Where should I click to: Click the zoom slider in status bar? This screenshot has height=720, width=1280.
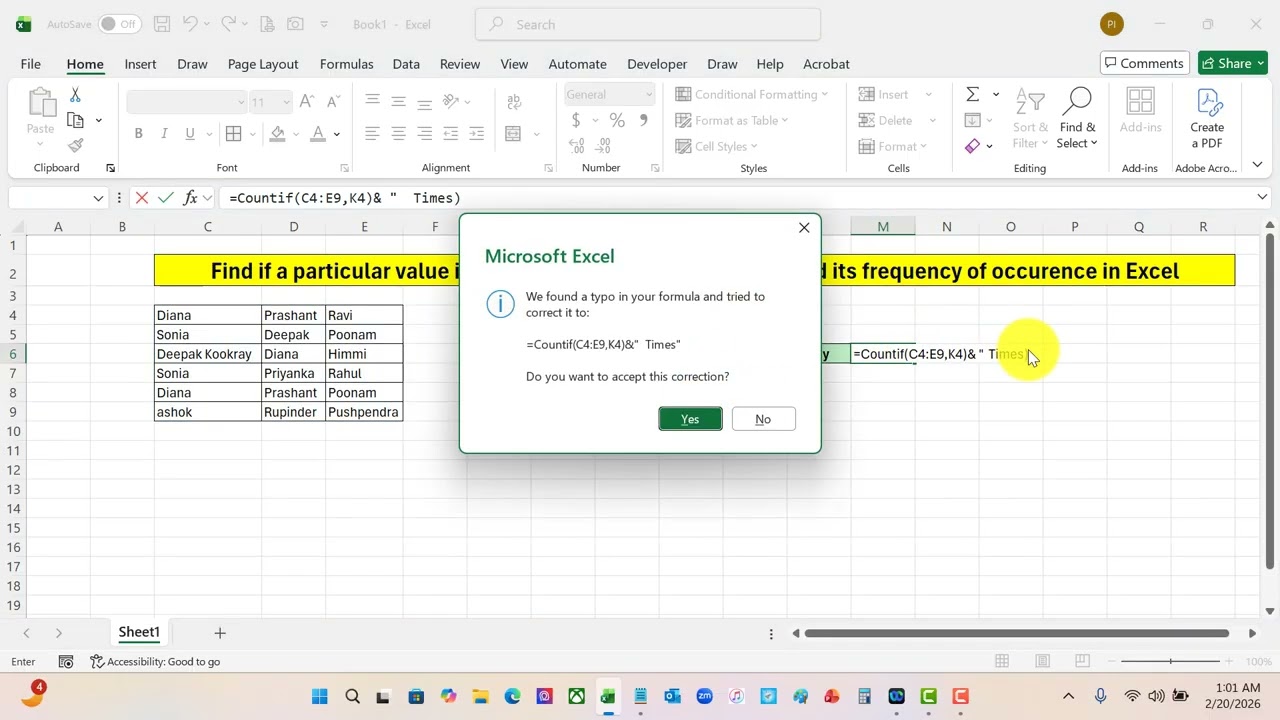1171,661
